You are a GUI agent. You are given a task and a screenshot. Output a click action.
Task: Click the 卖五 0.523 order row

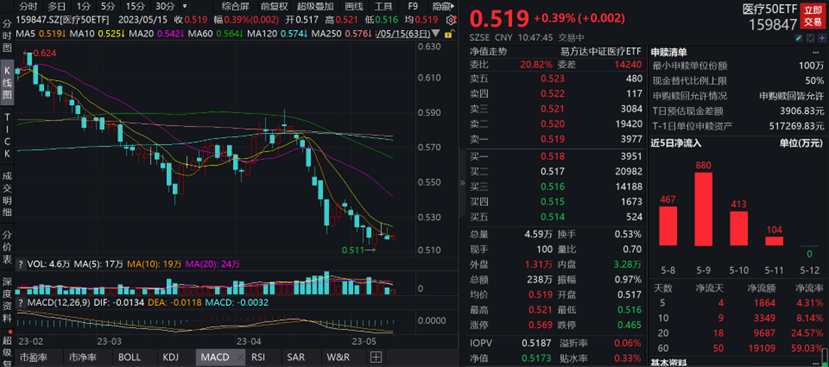click(x=556, y=79)
